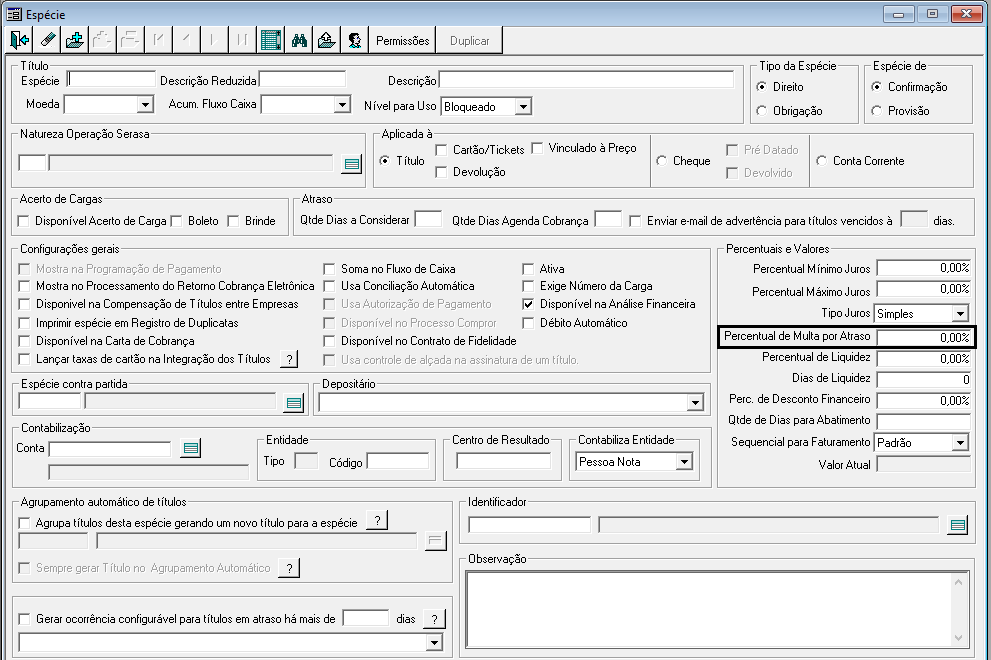This screenshot has width=991, height=660.
Task: Open Nível para Uso dropdown
Action: pos(523,107)
